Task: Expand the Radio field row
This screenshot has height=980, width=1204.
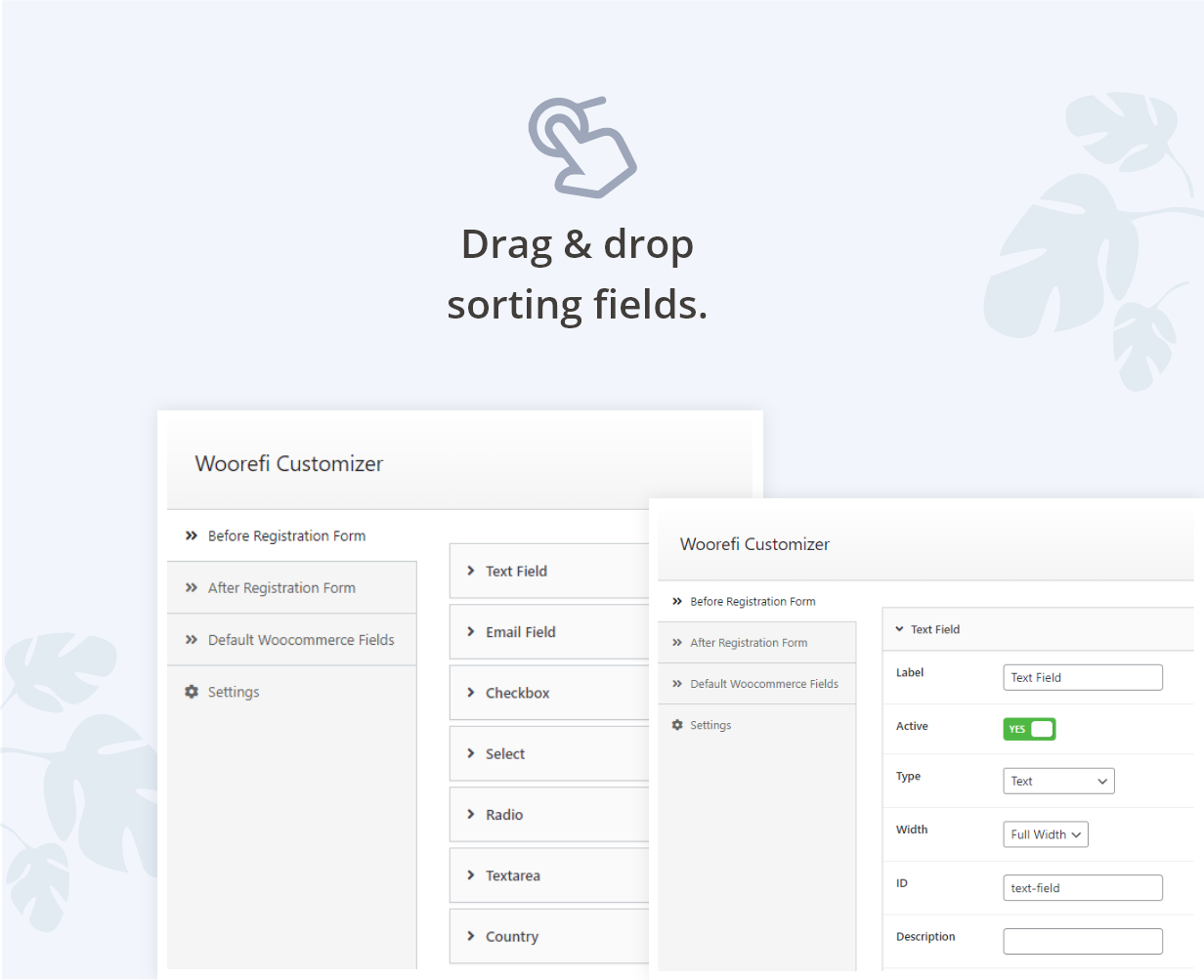Action: (x=549, y=814)
